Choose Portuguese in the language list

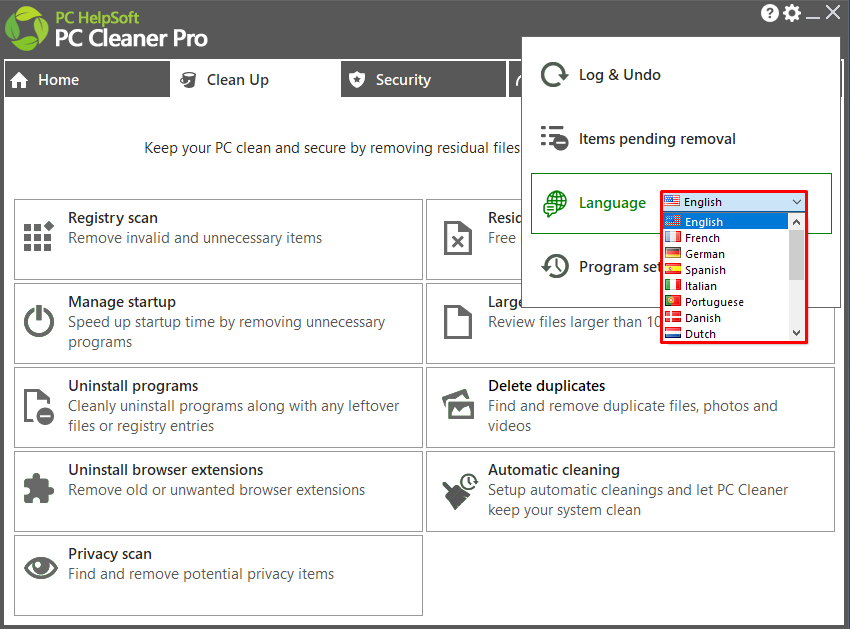point(725,301)
